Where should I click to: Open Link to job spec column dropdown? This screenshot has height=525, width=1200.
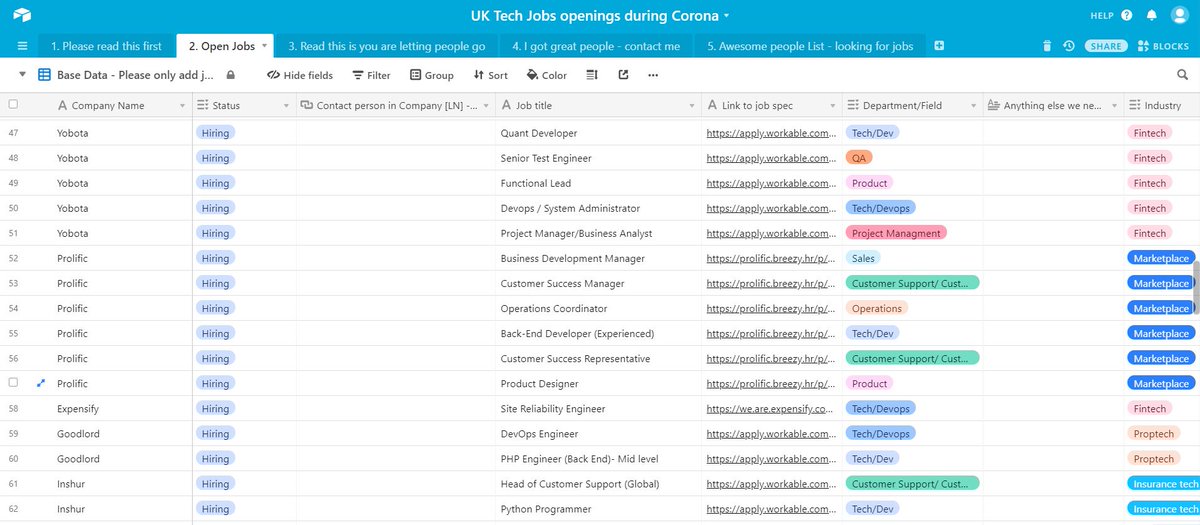coord(833,105)
